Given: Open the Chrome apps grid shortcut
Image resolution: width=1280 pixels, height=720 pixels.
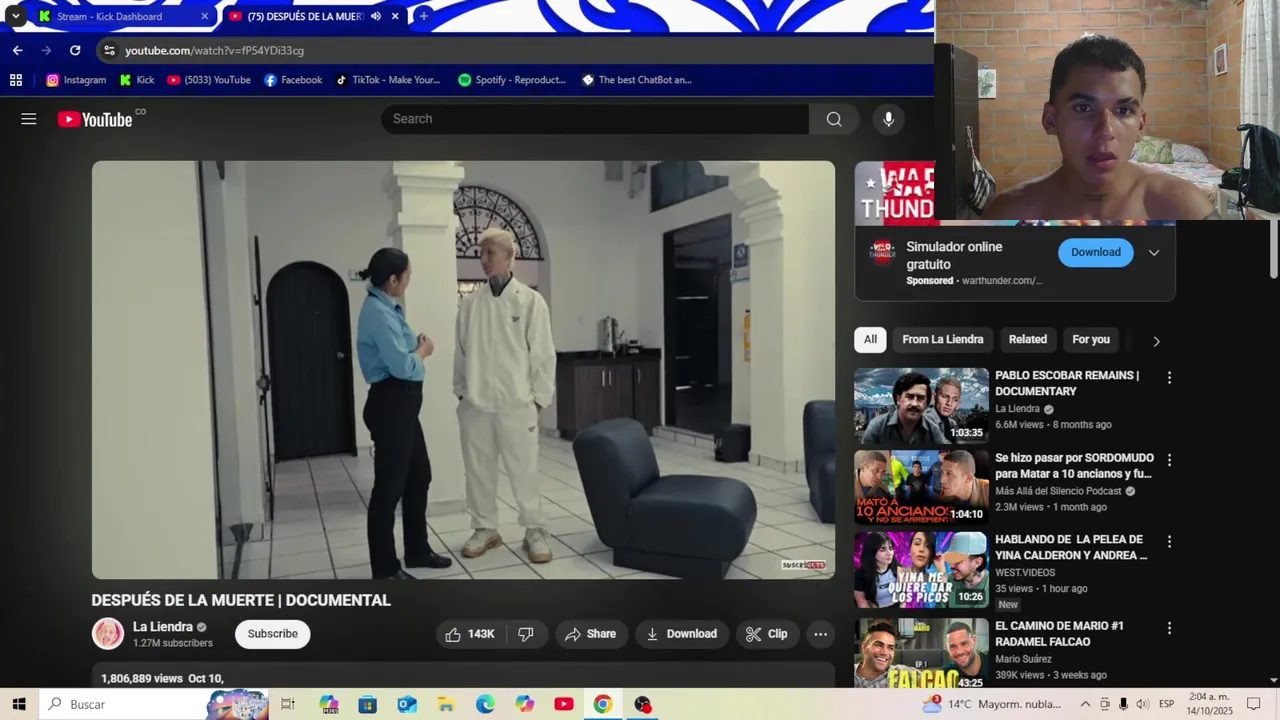Looking at the screenshot, I should [16, 80].
